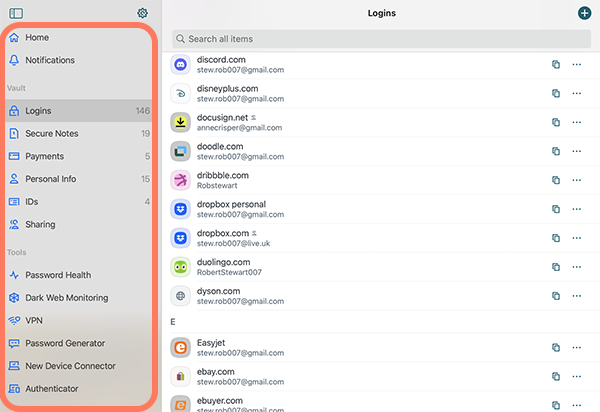Click the doodle.com logo icon
Viewport: 600px width, 412px height.
coord(180,151)
